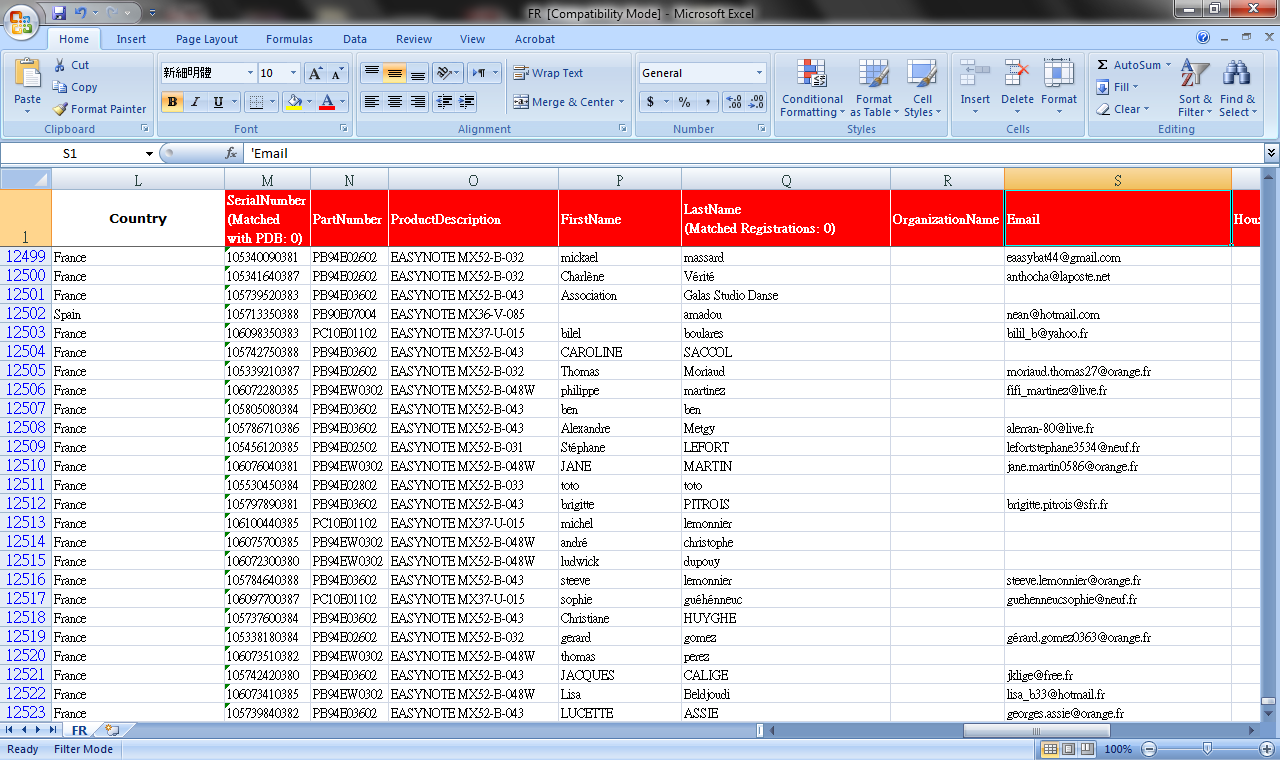Save the workbook from Quick Access toolbar
The height and width of the screenshot is (760, 1280).
click(x=59, y=13)
